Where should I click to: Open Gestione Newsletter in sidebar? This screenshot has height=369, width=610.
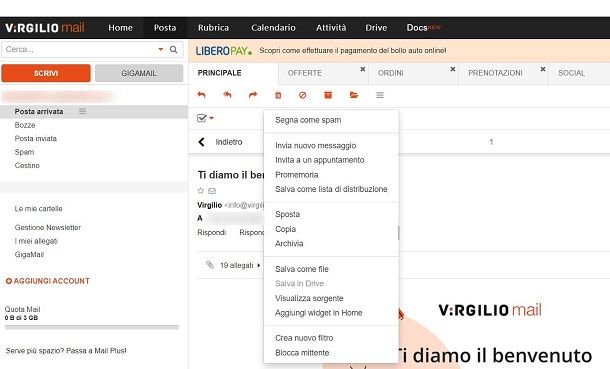pyautogui.click(x=48, y=227)
